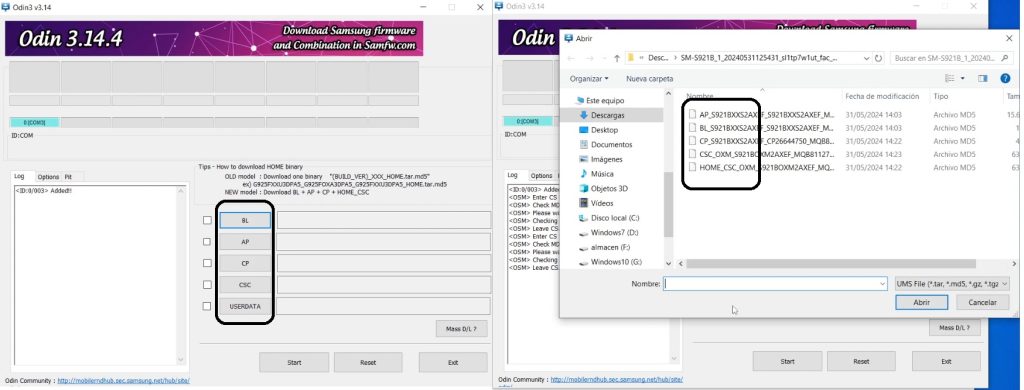The height and width of the screenshot is (390, 1024).
Task: Open the help question-mark icon in dialog
Action: click(x=1005, y=78)
